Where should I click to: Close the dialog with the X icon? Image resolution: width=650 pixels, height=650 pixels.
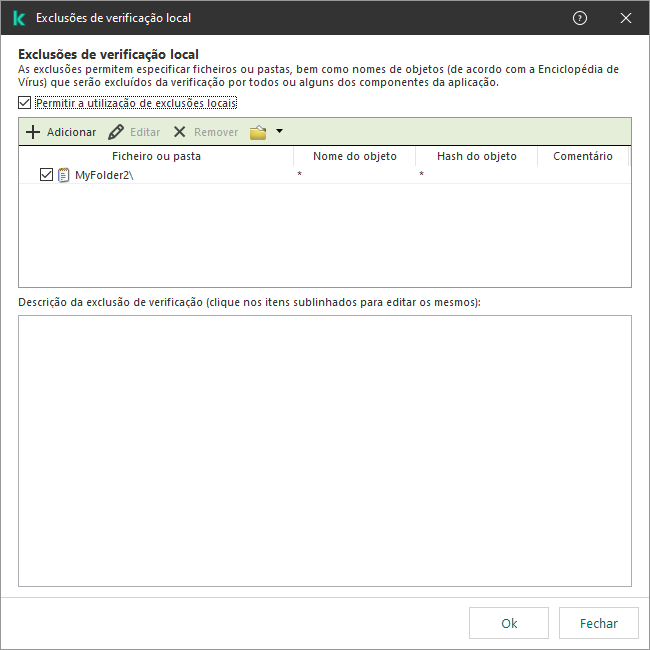coord(626,18)
